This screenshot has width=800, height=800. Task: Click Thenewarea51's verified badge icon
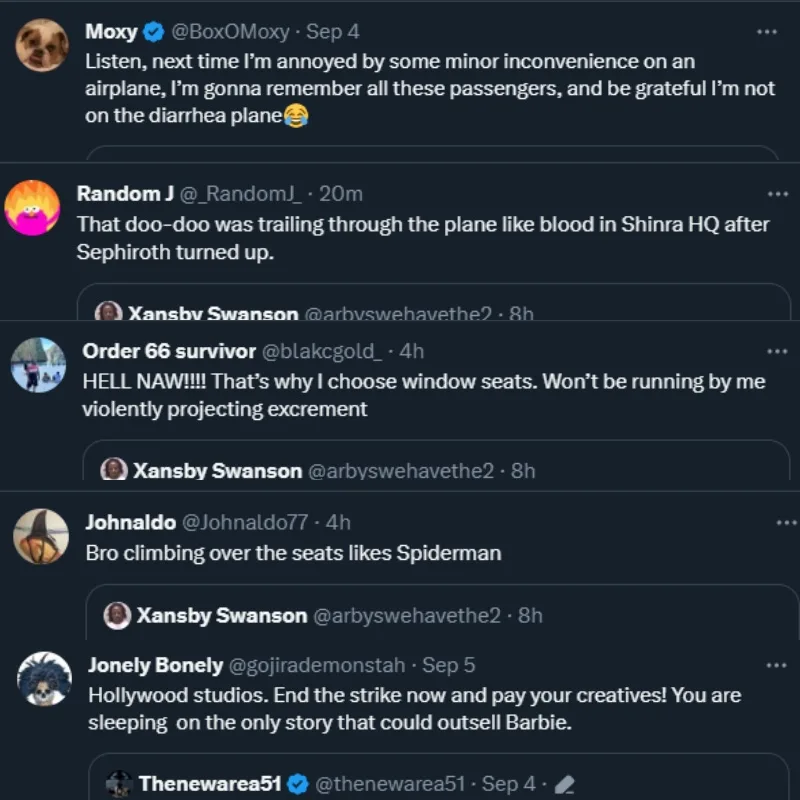coord(298,784)
